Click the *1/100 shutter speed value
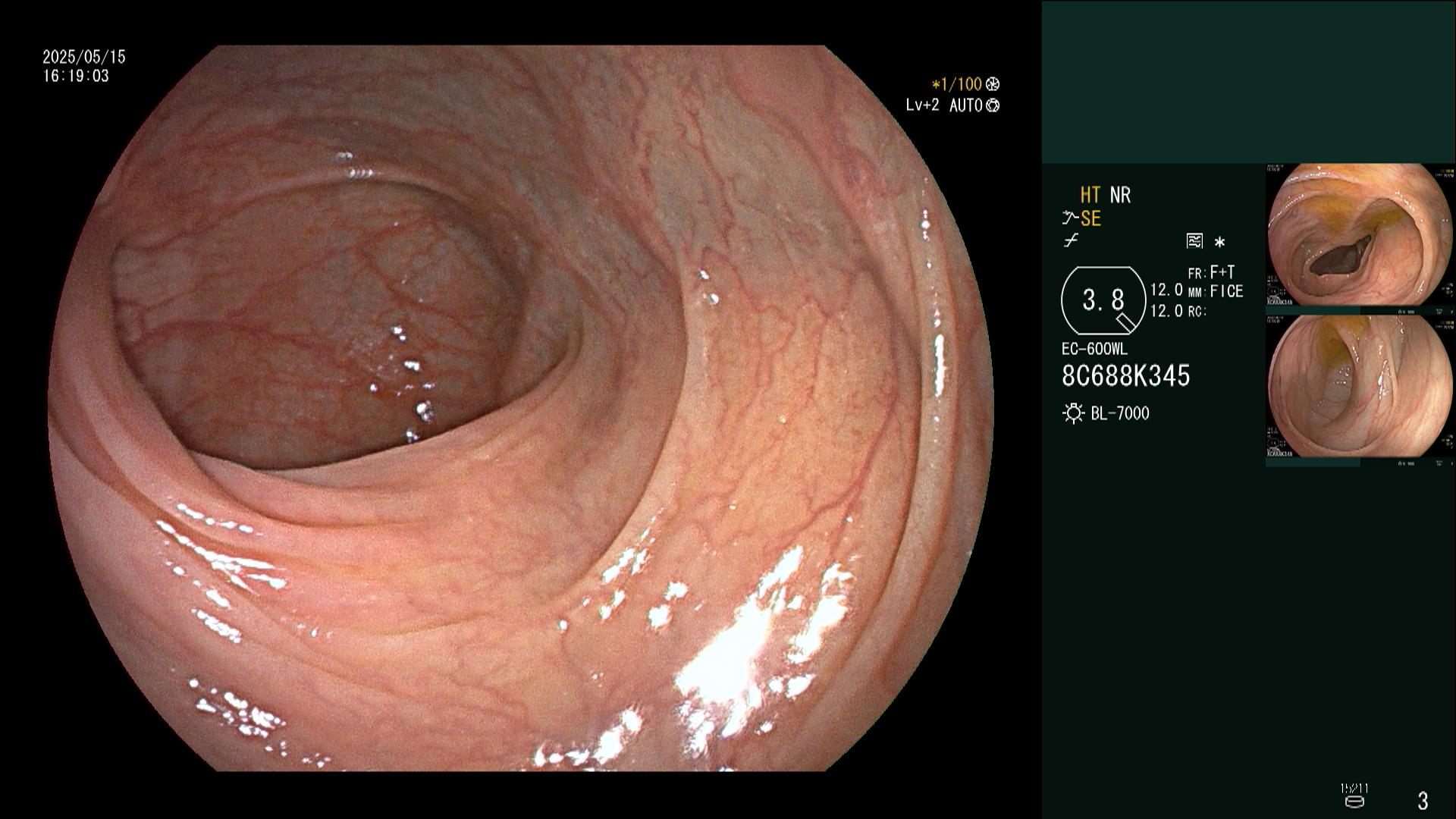Image resolution: width=1456 pixels, height=819 pixels. [x=957, y=84]
